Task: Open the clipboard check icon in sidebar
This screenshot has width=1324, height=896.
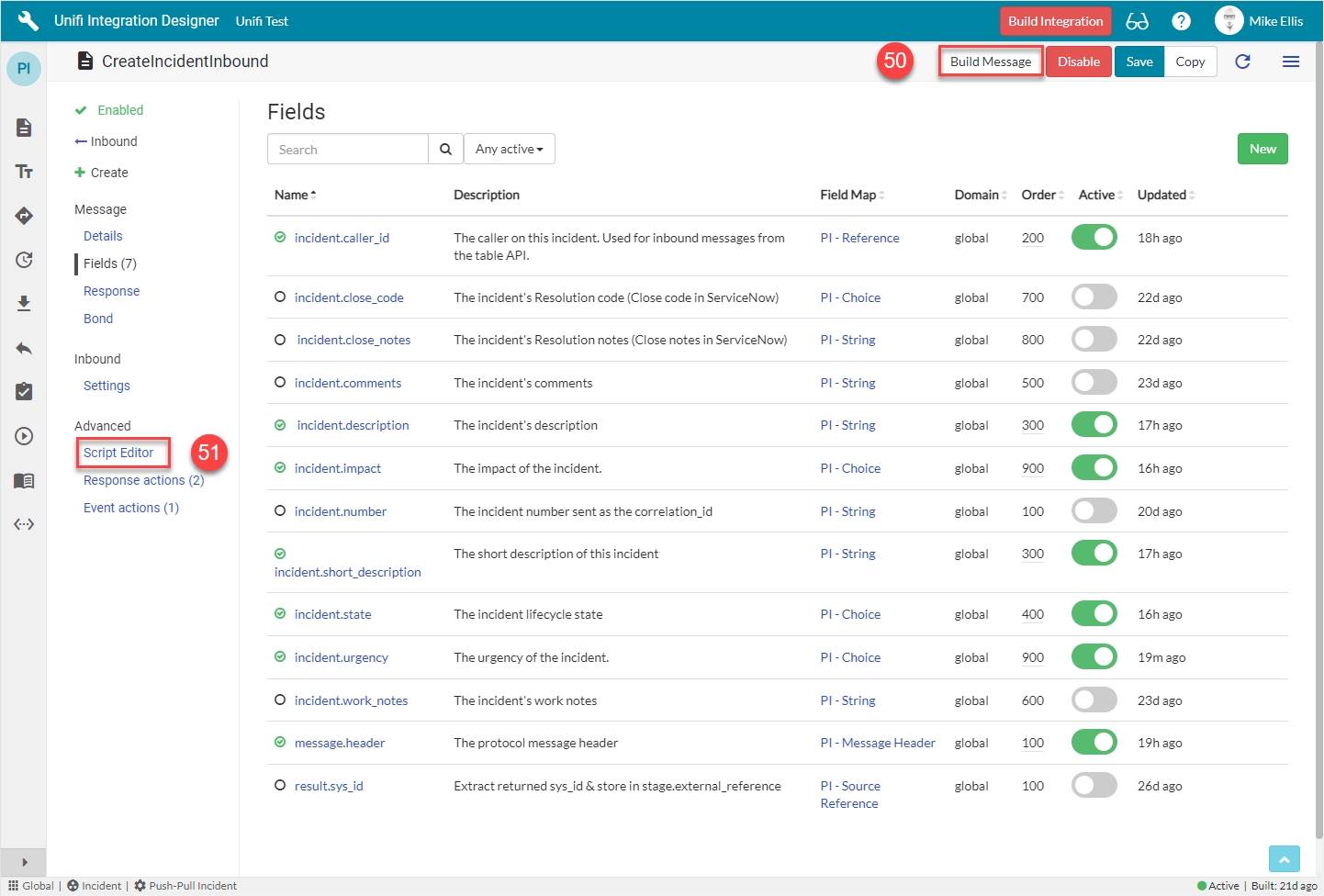Action: pos(24,392)
